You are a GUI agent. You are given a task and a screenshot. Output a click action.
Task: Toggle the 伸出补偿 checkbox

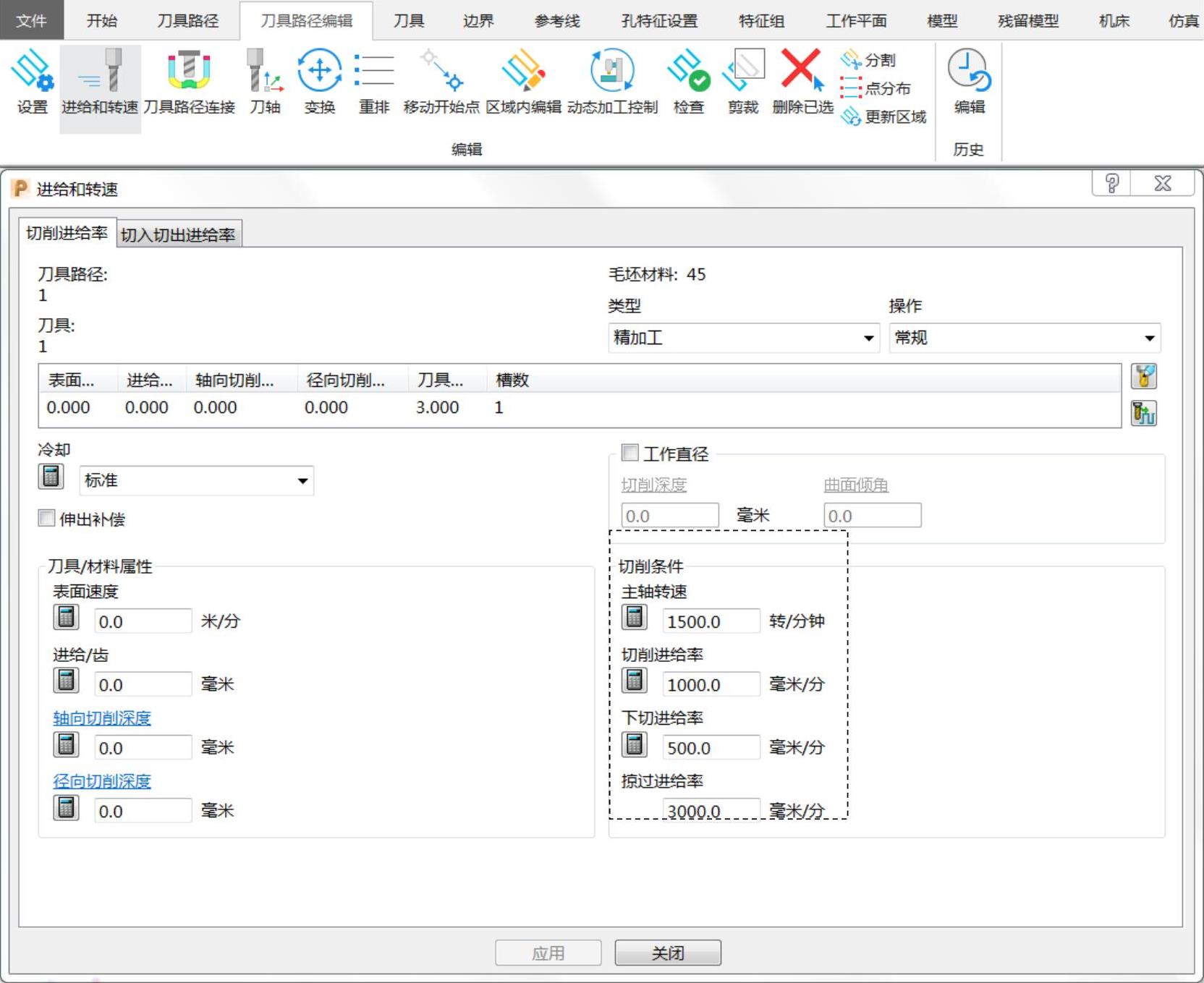[x=47, y=519]
